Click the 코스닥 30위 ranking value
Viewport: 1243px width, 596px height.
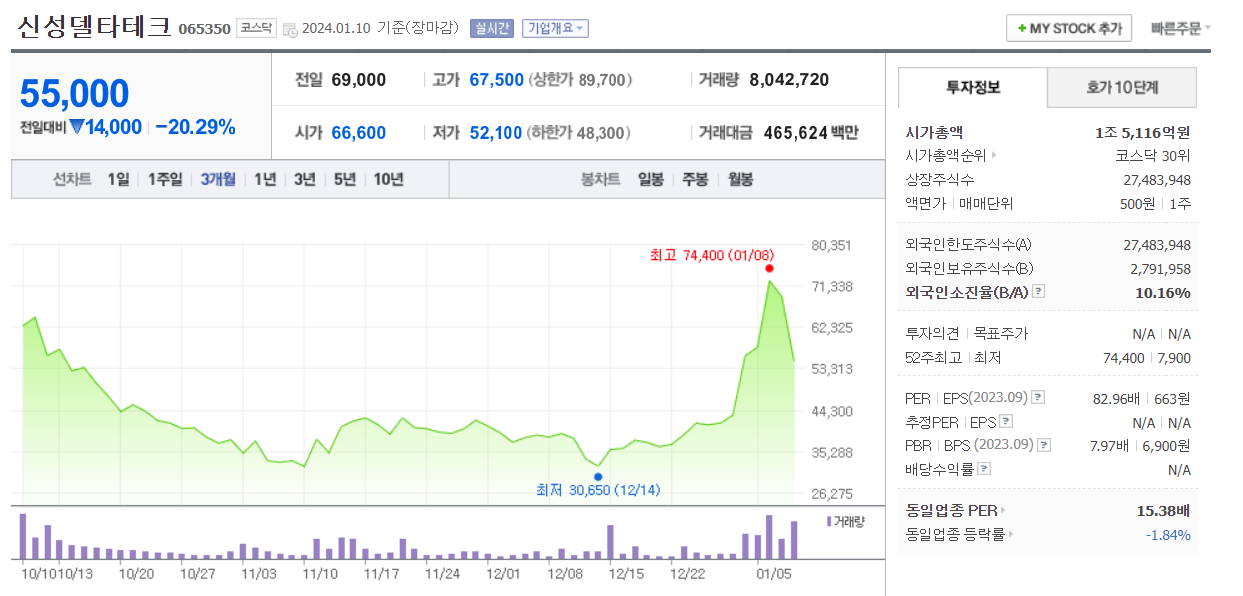pyautogui.click(x=1153, y=156)
